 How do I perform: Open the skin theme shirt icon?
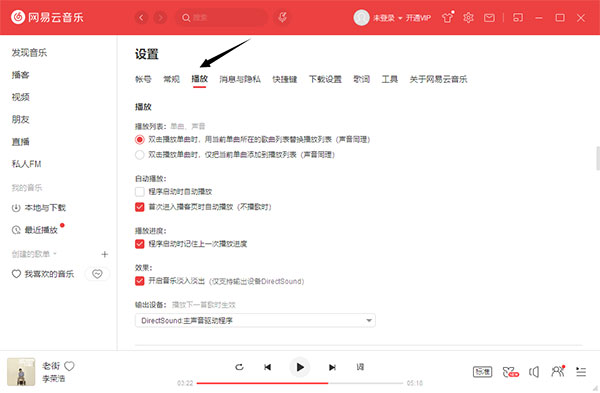click(447, 18)
